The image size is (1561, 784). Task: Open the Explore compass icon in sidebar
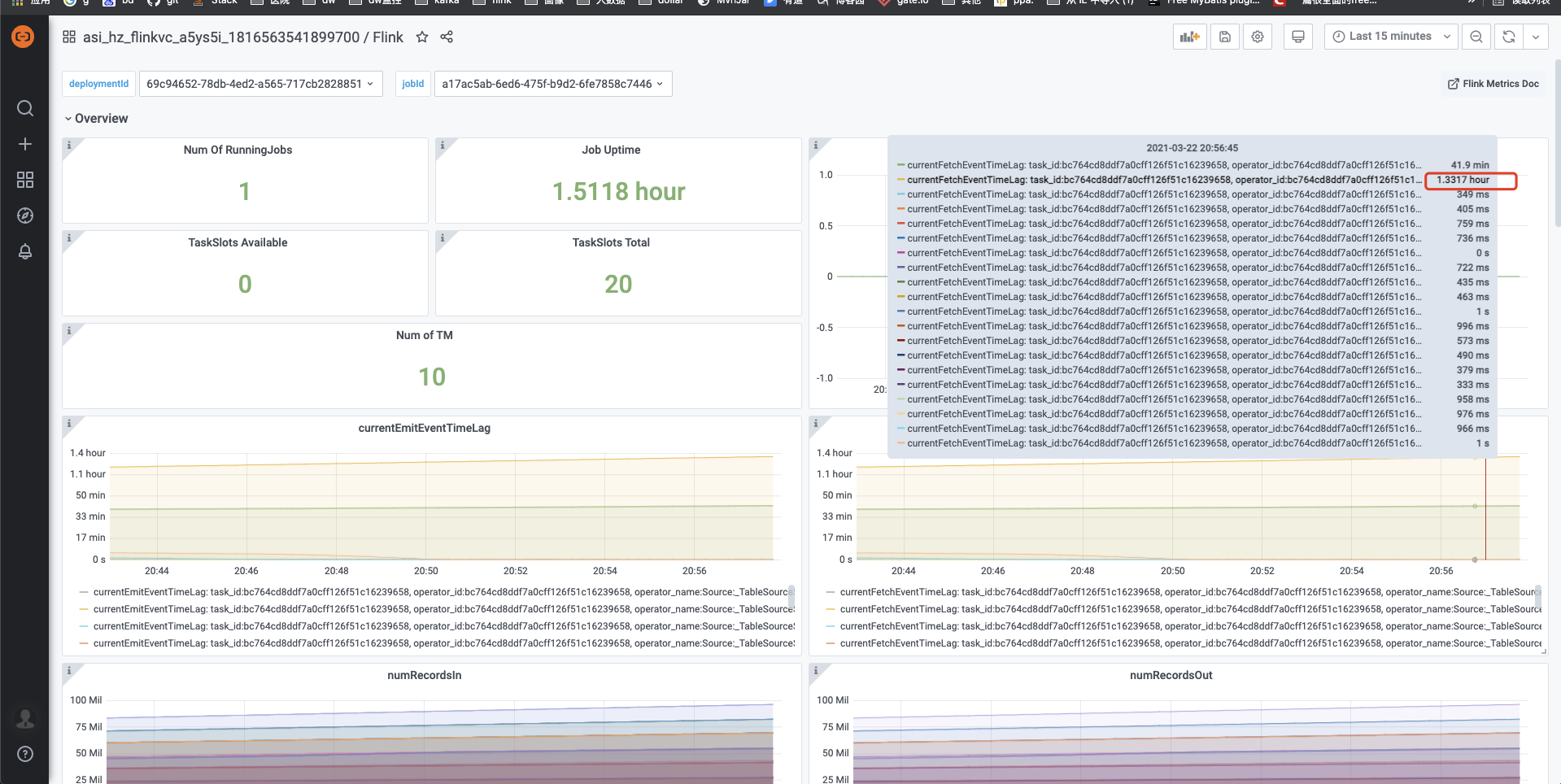[25, 216]
